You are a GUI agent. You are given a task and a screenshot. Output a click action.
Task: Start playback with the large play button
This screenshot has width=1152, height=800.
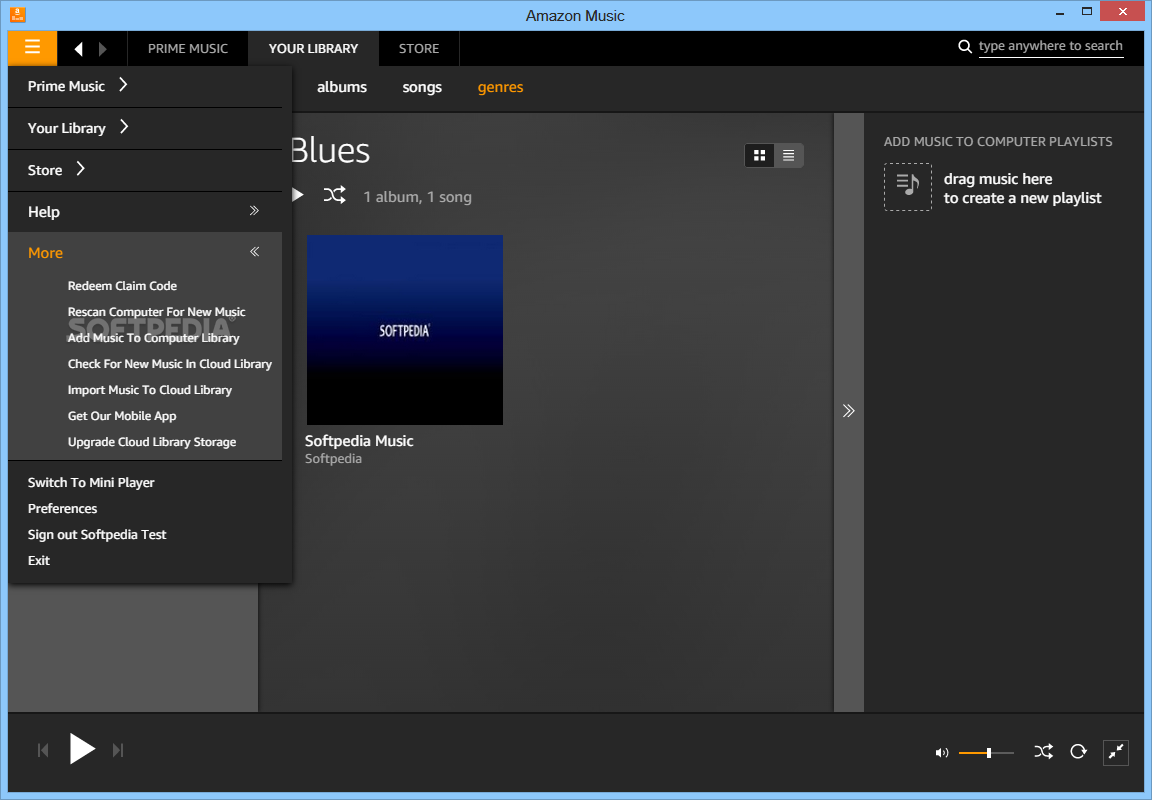[x=82, y=749]
